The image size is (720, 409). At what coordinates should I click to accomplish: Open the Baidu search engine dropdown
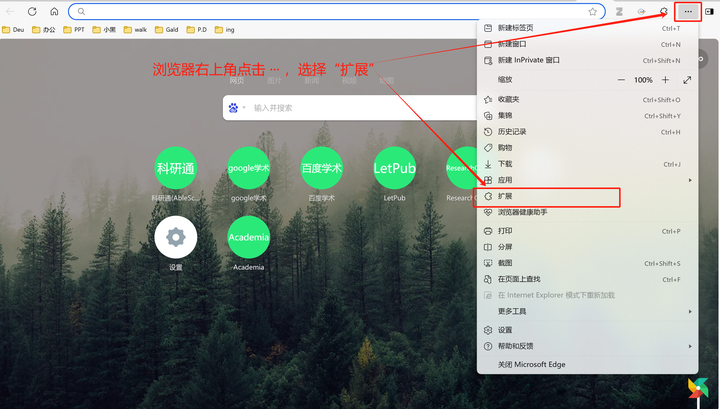[237, 108]
